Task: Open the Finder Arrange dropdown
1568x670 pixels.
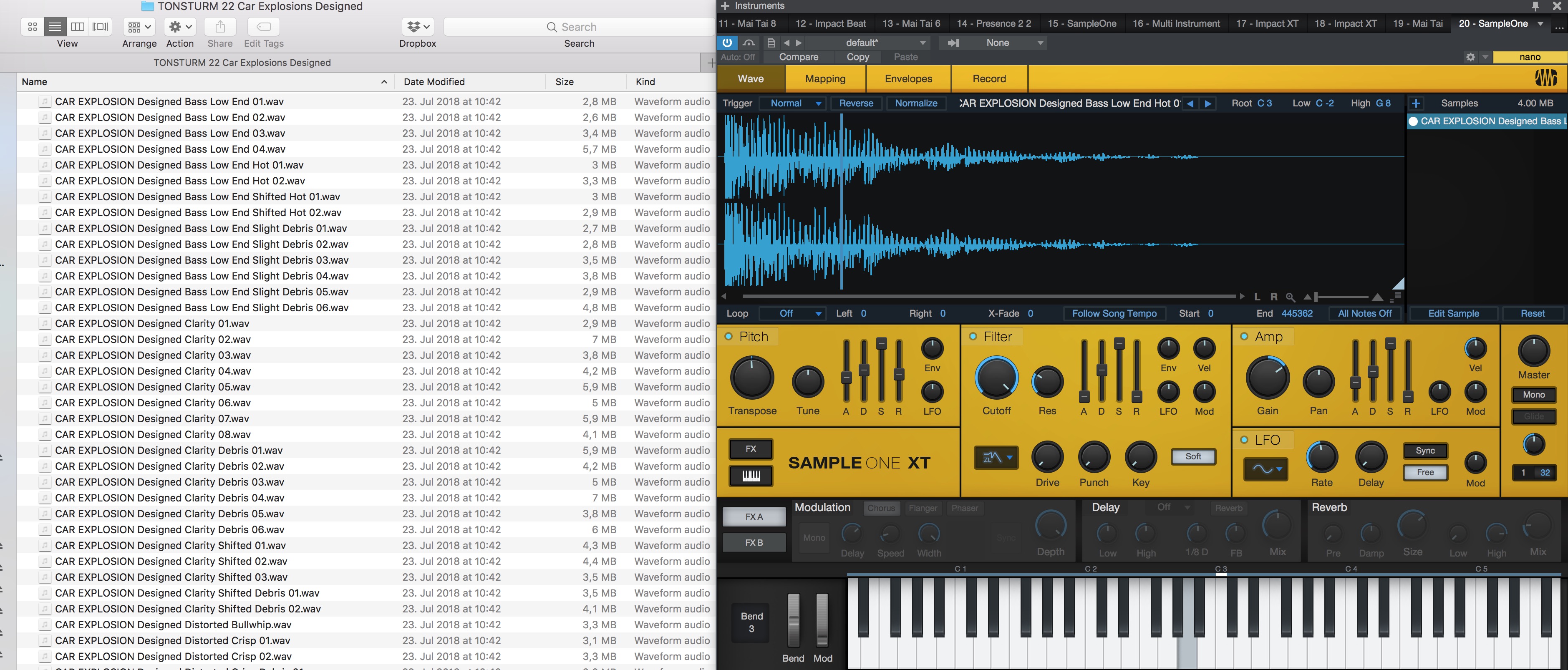Action: click(x=139, y=27)
